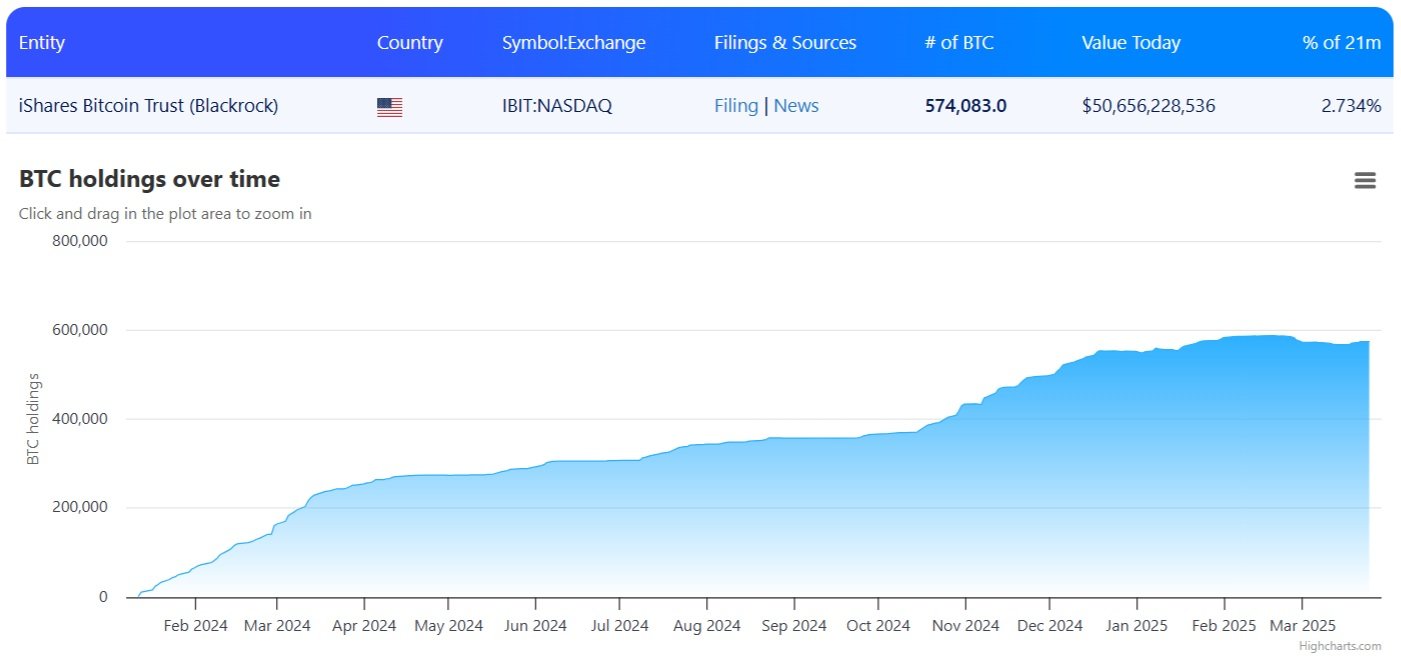Click the Dec 2024 x-axis label
The height and width of the screenshot is (660, 1401).
pyautogui.click(x=1050, y=626)
